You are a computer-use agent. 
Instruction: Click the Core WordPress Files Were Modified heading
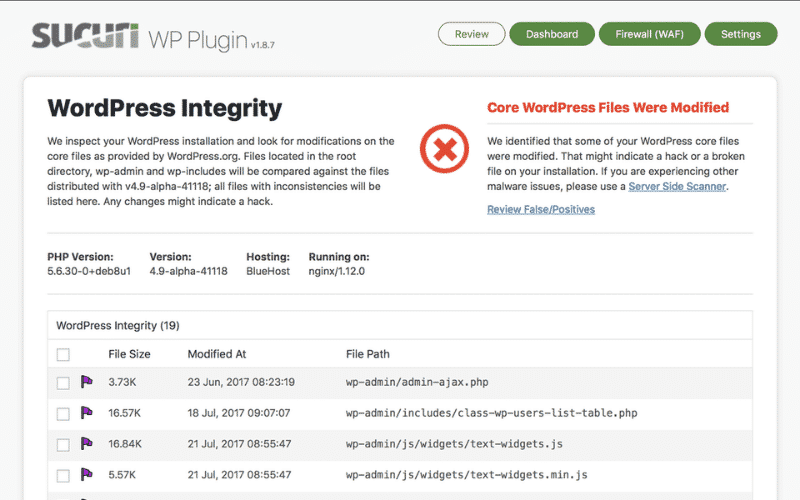coord(608,108)
